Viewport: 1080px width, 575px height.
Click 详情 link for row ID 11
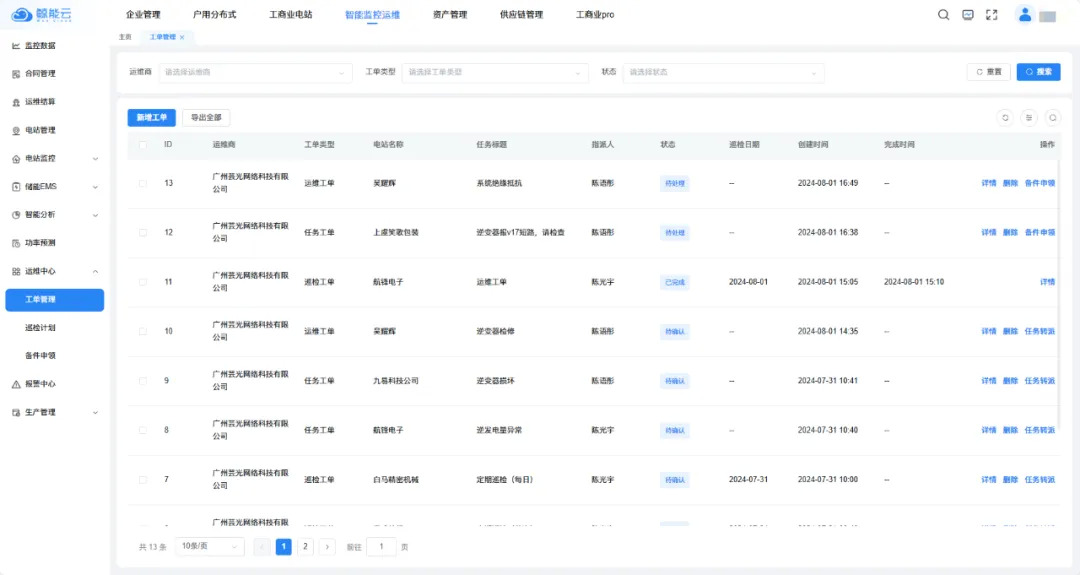(x=1047, y=283)
